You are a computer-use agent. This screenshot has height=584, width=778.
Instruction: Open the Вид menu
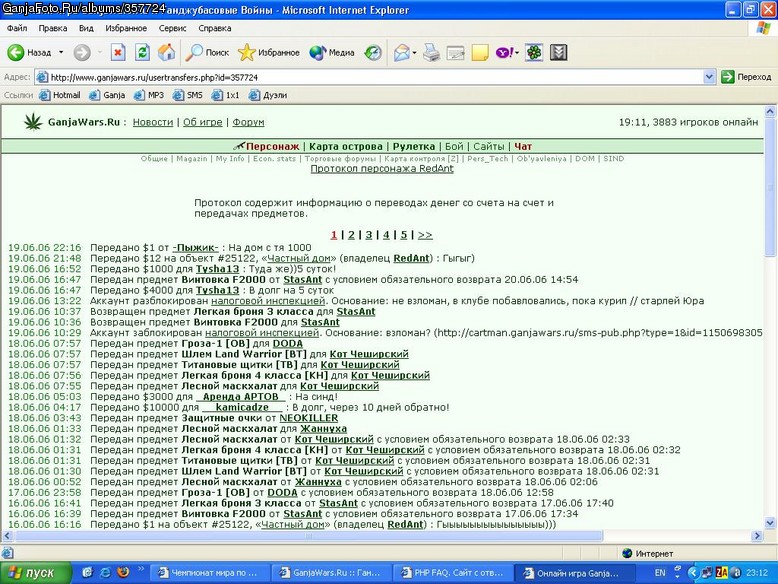[86, 28]
